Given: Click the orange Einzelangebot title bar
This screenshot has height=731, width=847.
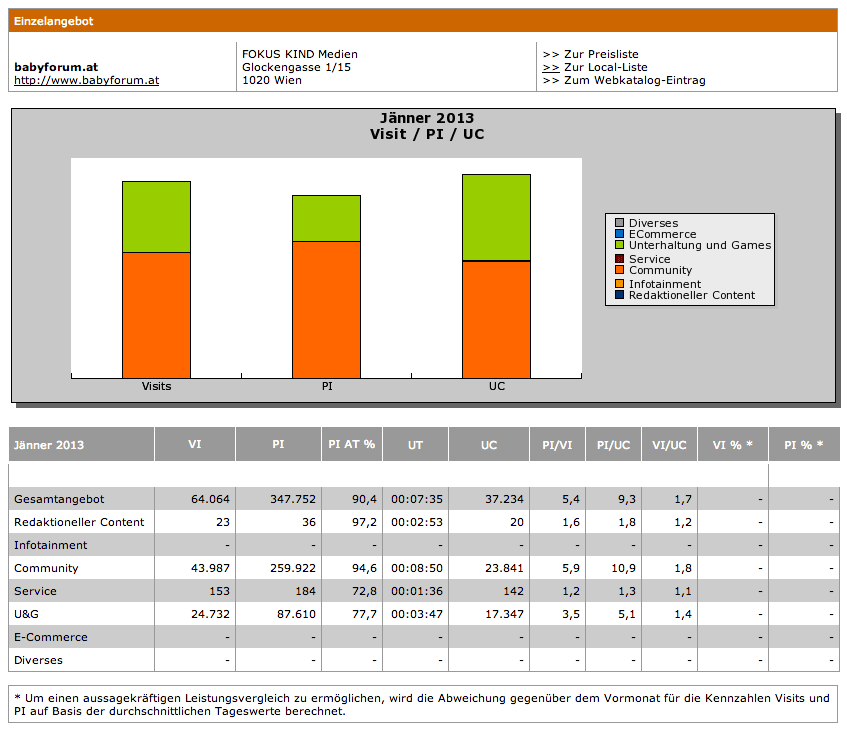Looking at the screenshot, I should (423, 21).
